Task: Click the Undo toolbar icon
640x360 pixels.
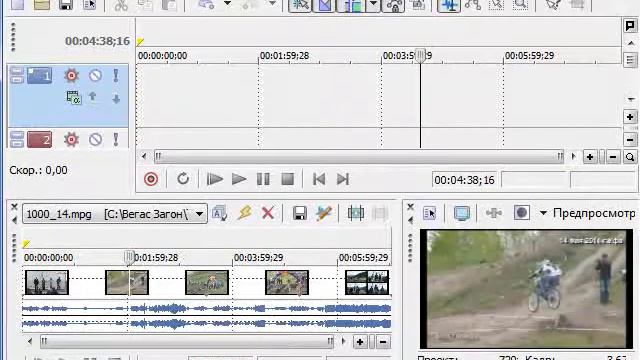Action: pyautogui.click(x=206, y=5)
